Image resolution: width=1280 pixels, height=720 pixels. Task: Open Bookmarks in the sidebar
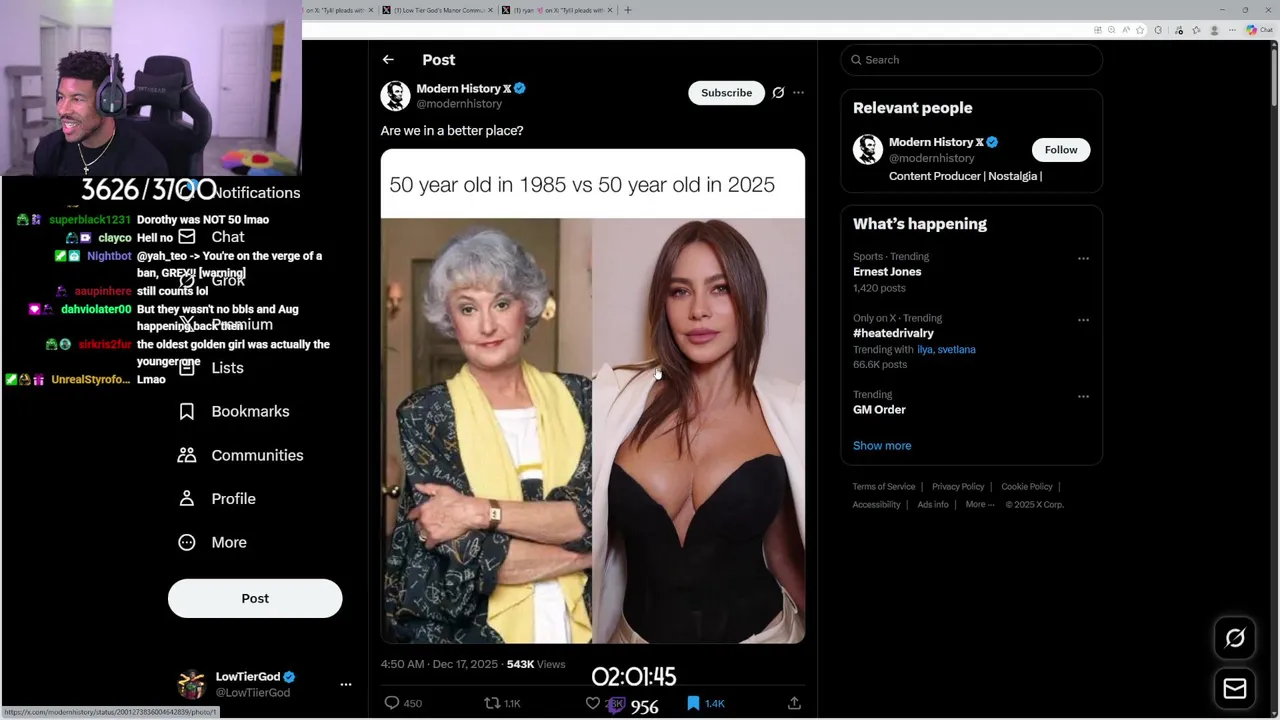tap(250, 411)
